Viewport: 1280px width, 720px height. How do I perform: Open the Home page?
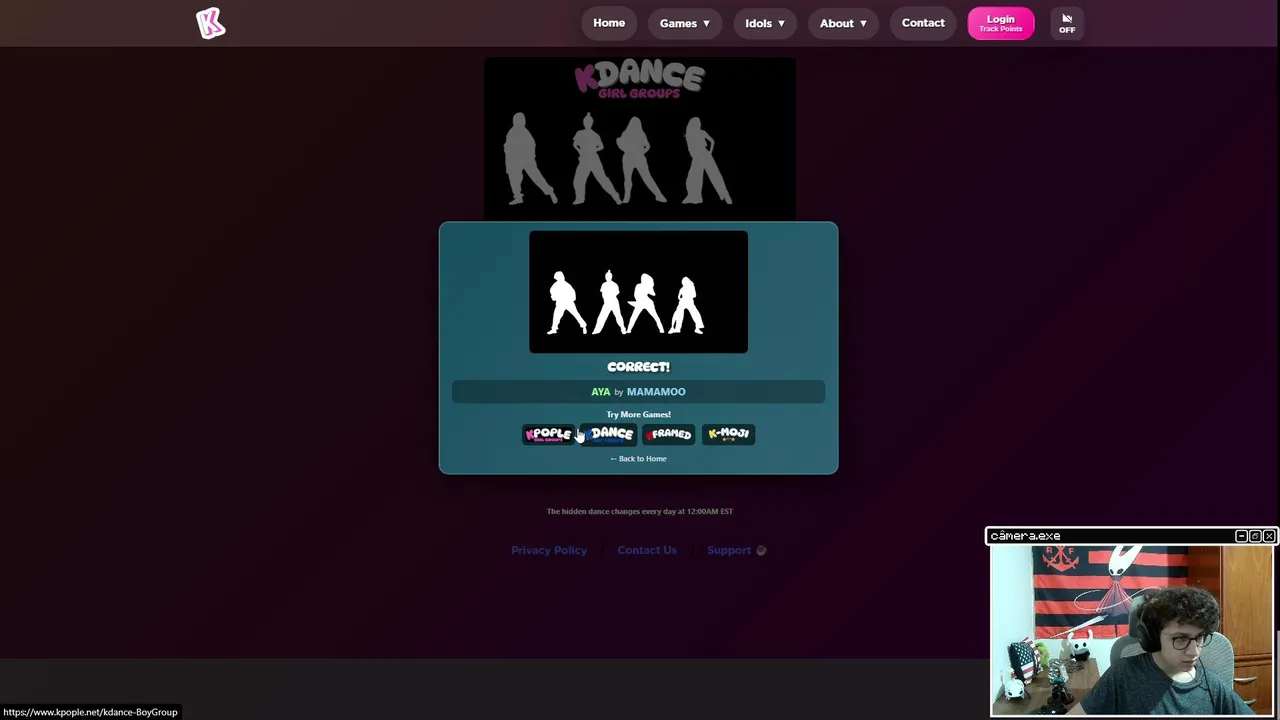609,23
